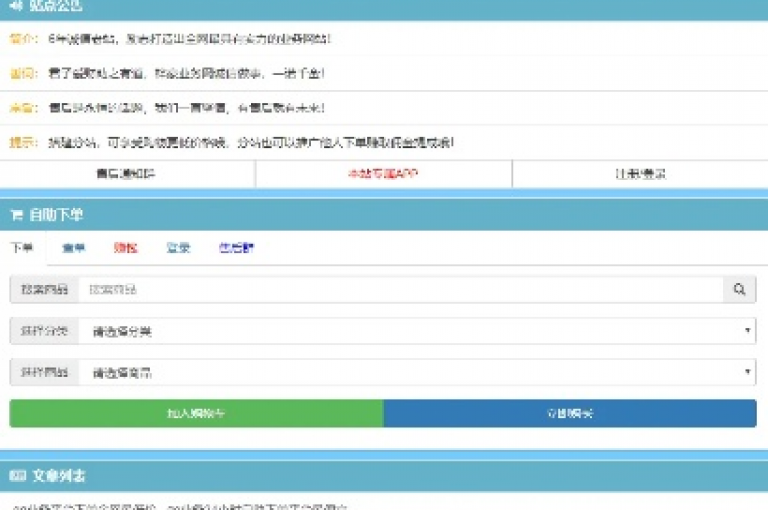Click the 简介 announcement text line
Screen dimensions: 768x510
pos(170,39)
